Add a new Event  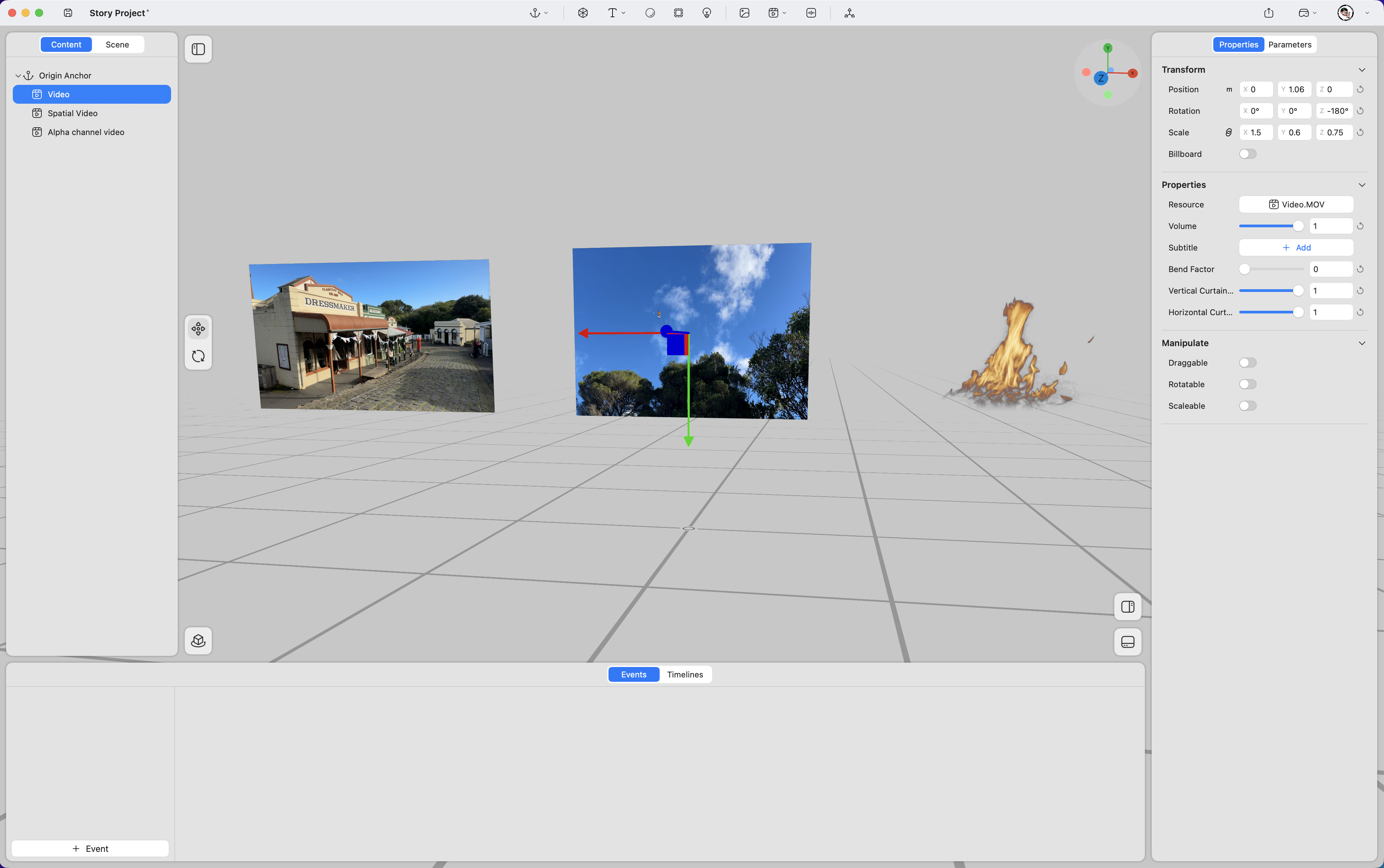click(90, 848)
